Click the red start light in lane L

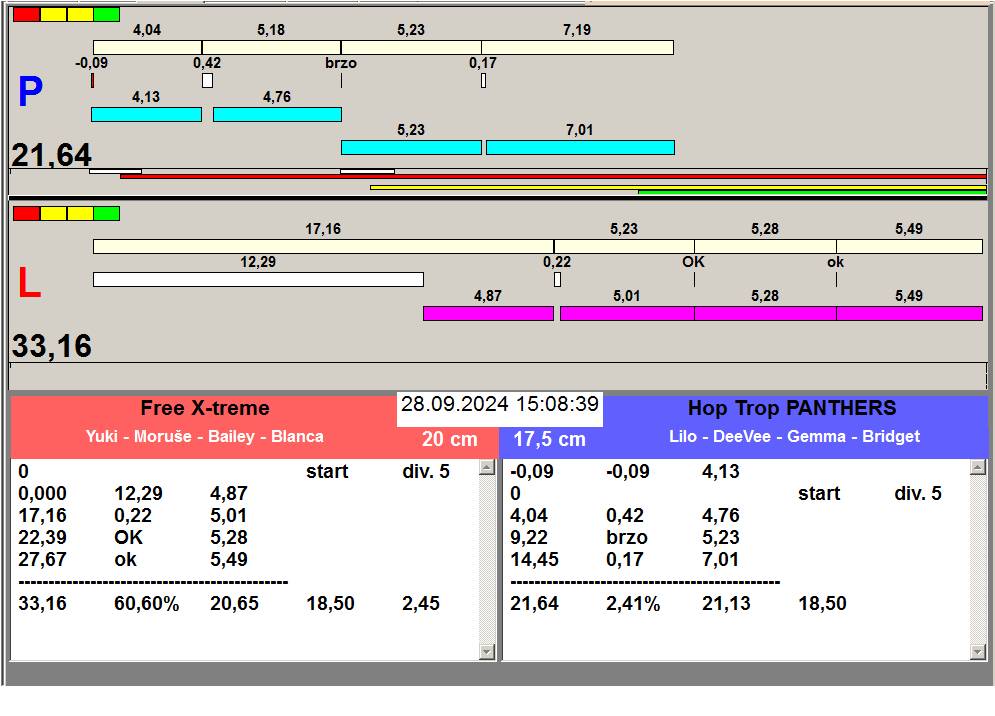[27, 213]
